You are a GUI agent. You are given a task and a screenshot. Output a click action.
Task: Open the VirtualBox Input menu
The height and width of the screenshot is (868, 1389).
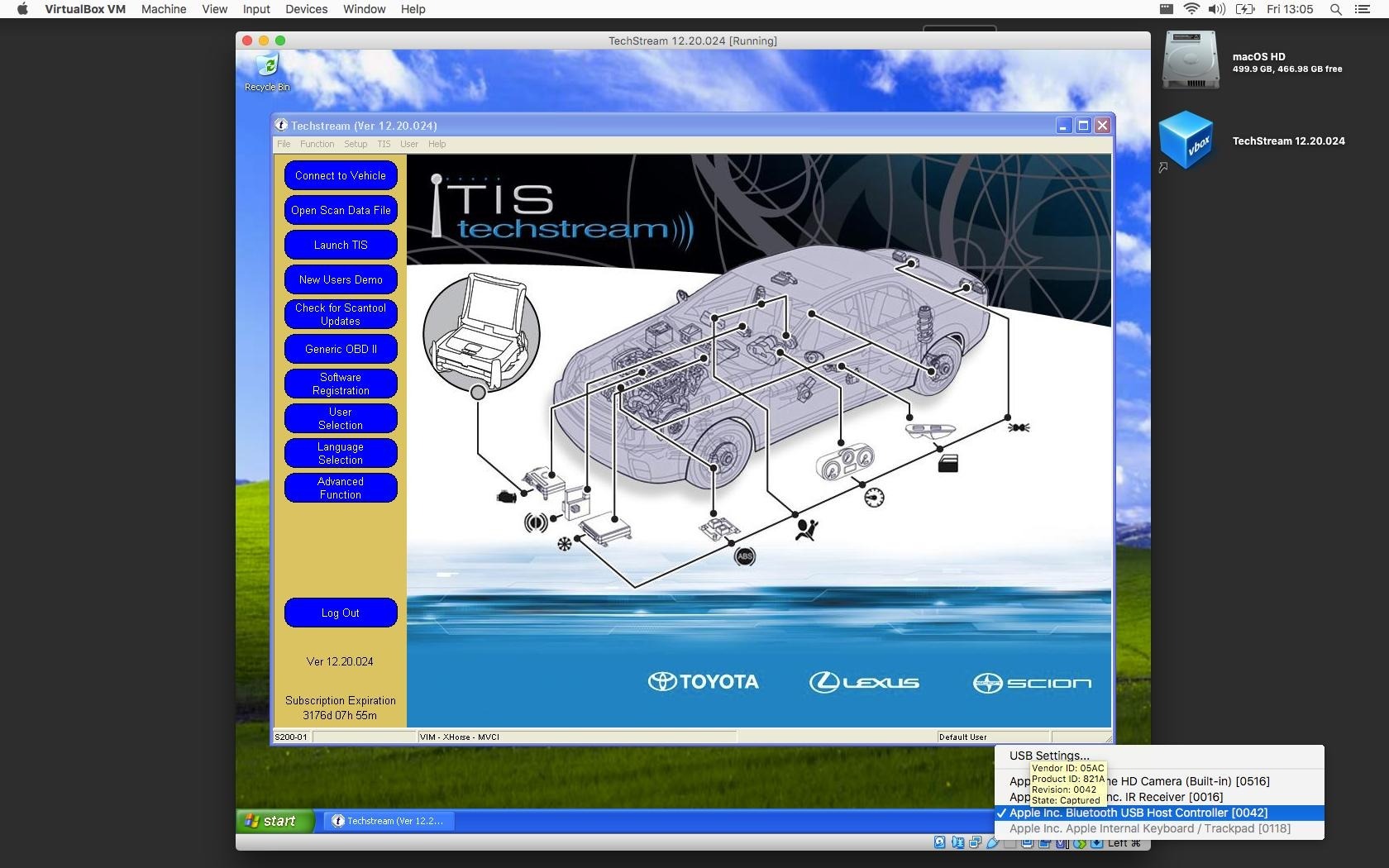tap(256, 9)
